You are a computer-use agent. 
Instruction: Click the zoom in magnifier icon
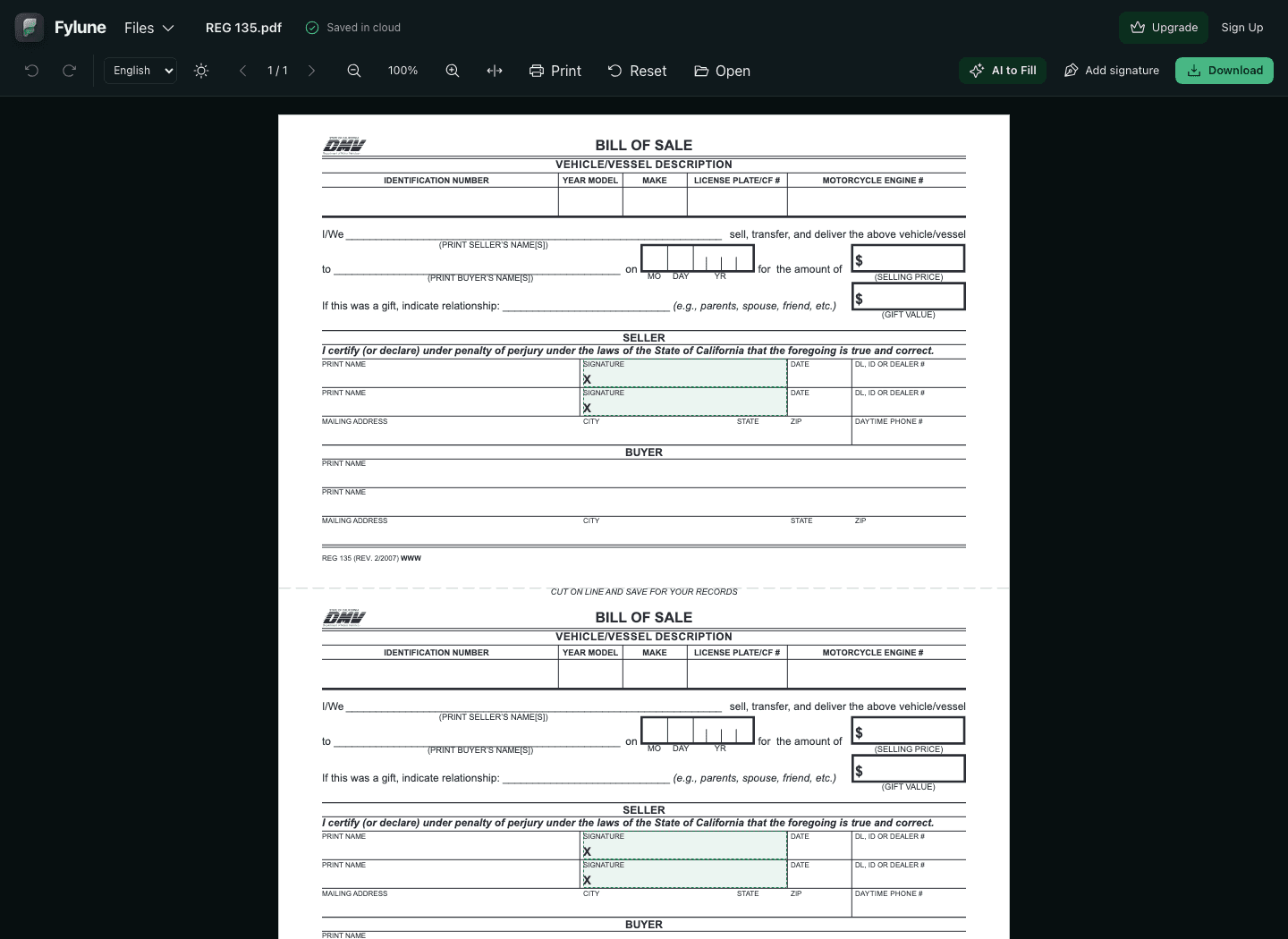[453, 71]
